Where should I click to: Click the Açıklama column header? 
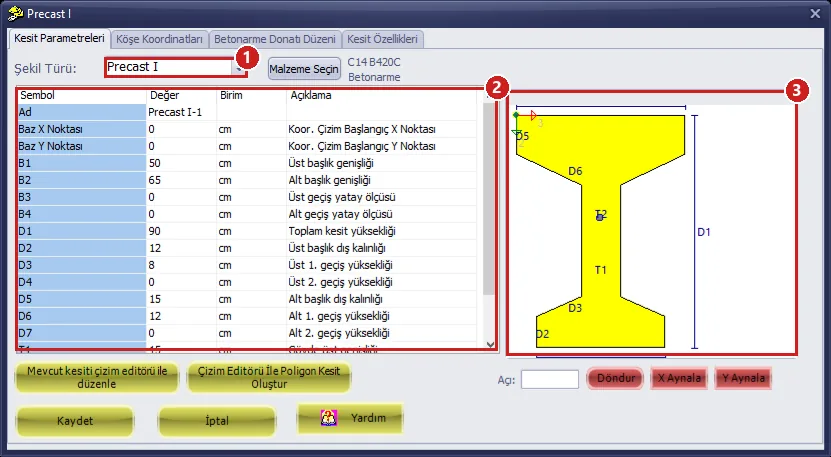(x=382, y=95)
